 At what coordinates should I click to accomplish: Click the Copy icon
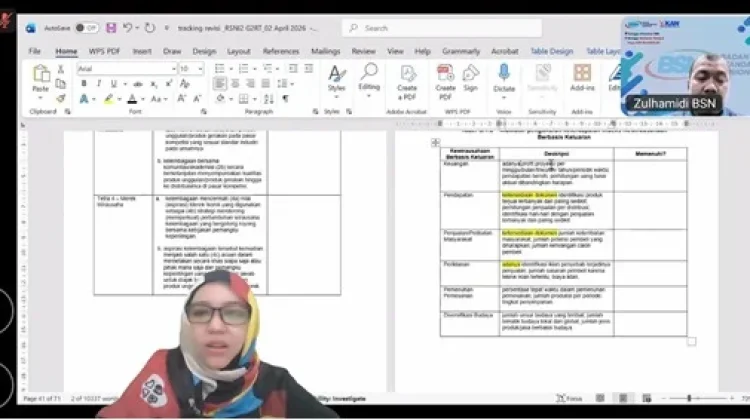[61, 84]
